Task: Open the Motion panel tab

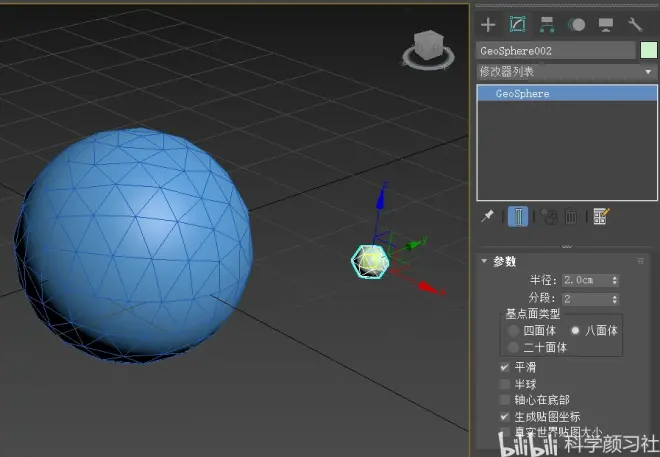Action: [577, 25]
